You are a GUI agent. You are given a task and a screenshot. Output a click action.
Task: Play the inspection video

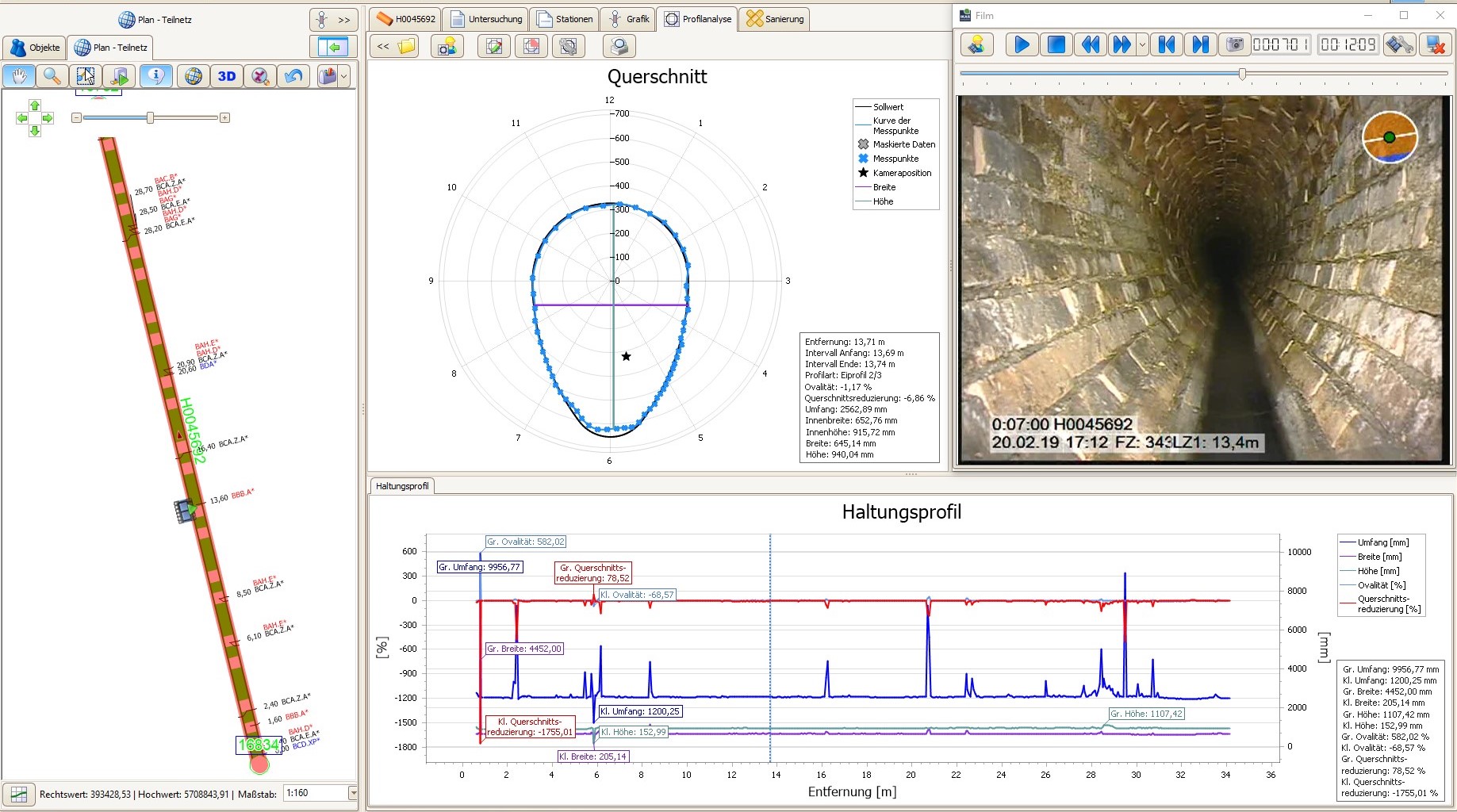(x=1022, y=45)
